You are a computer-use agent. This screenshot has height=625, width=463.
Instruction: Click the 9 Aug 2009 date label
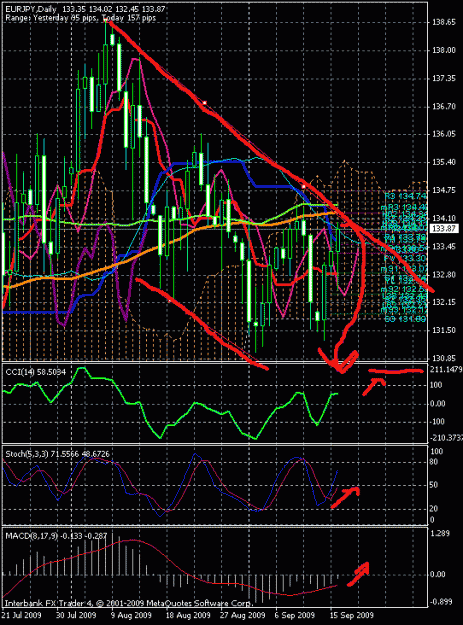(131, 615)
